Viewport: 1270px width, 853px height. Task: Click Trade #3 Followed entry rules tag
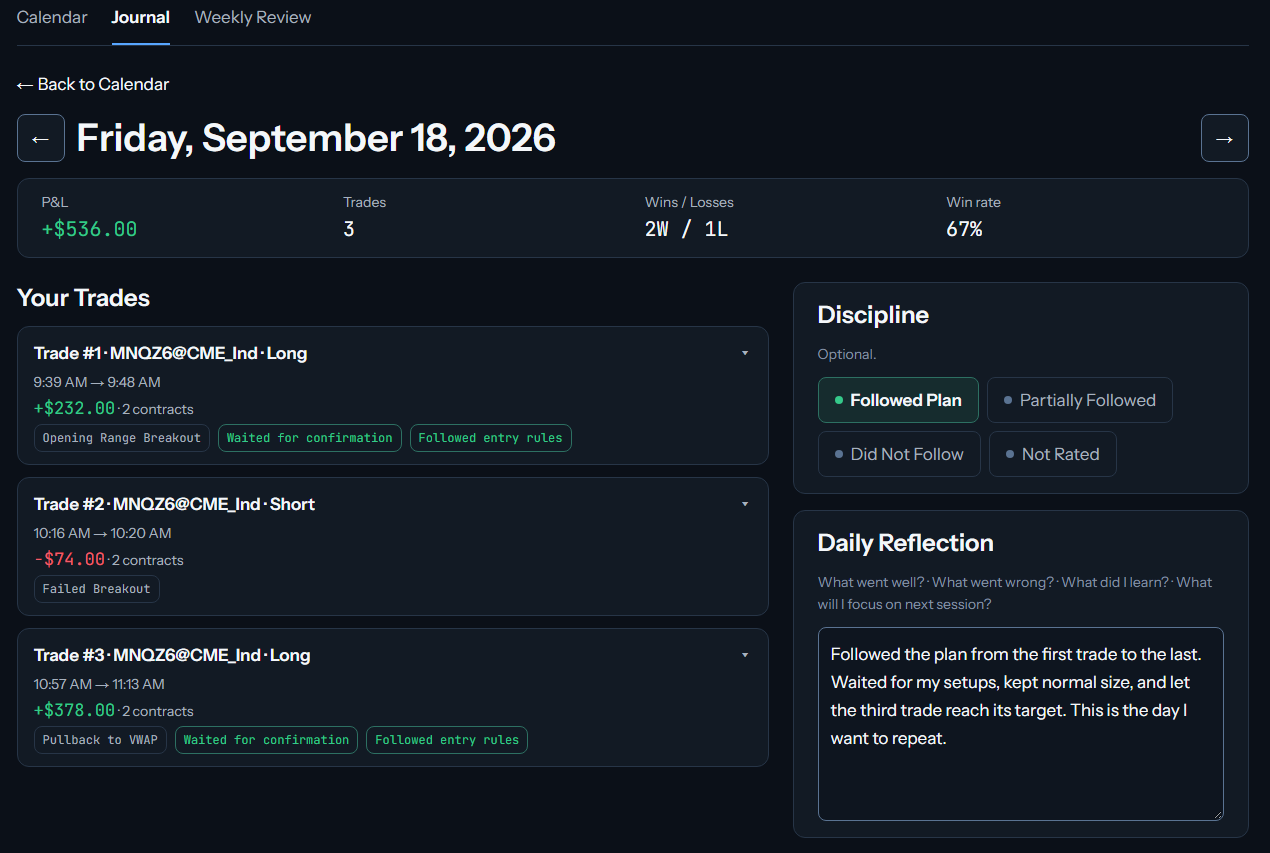coord(447,740)
